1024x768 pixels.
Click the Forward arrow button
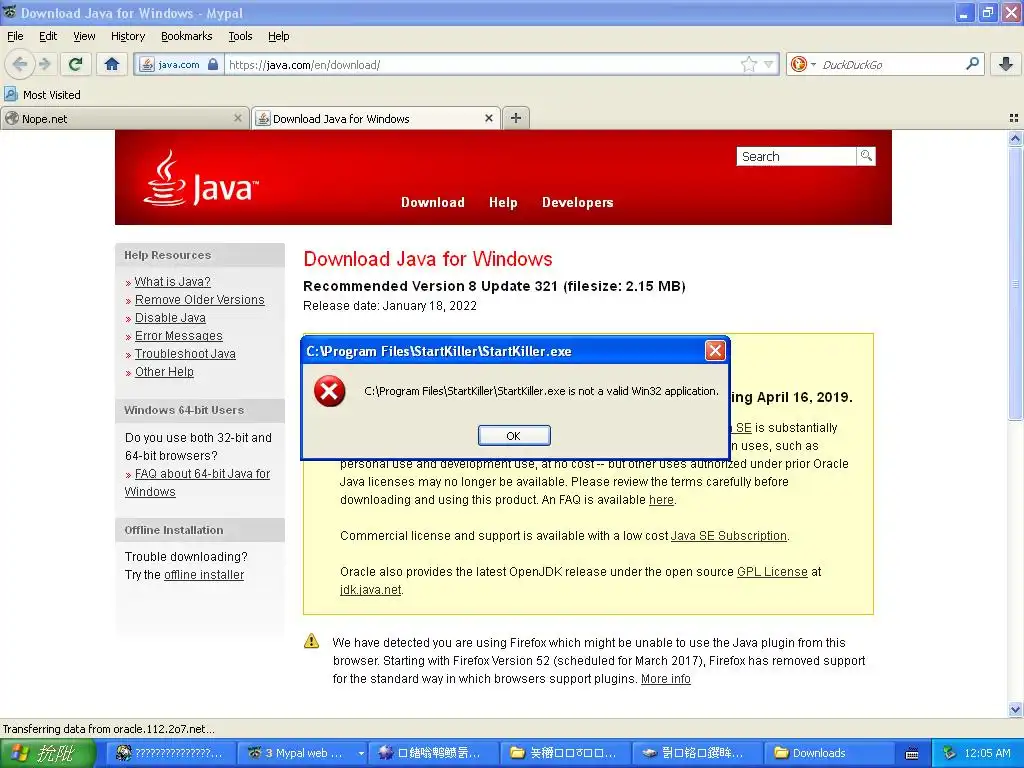(x=45, y=64)
